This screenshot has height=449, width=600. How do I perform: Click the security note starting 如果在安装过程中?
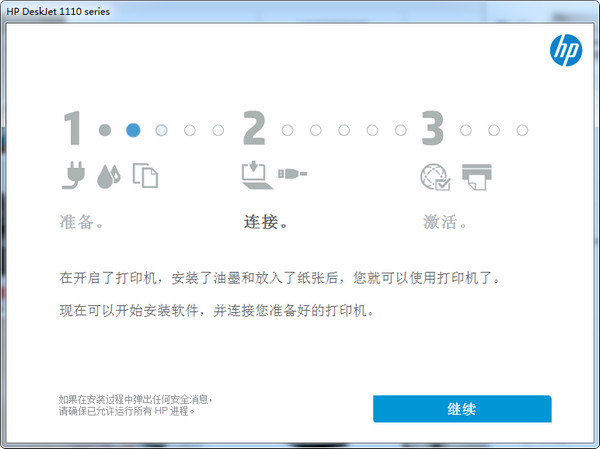[135, 399]
